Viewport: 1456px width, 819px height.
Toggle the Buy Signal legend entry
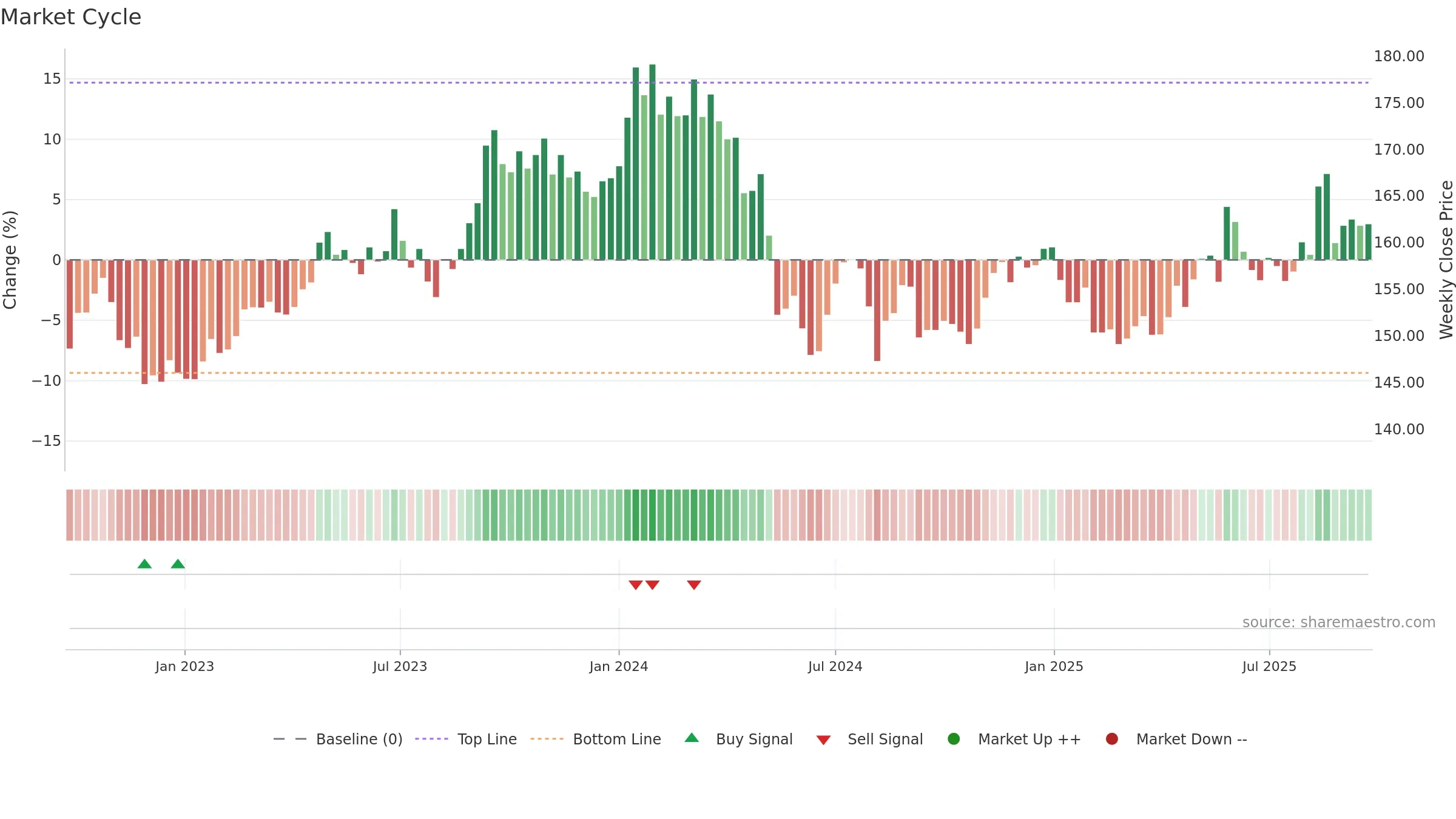coord(738,739)
